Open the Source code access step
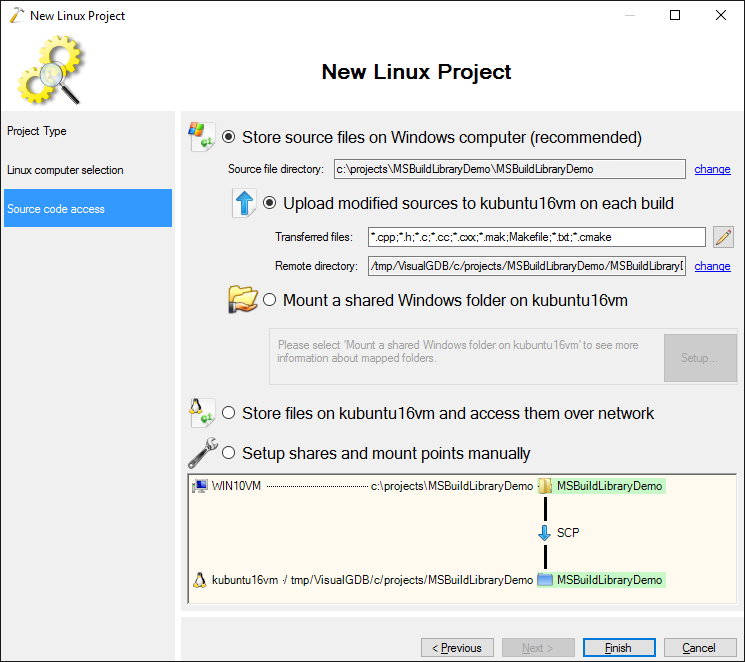This screenshot has width=745, height=662. 88,208
